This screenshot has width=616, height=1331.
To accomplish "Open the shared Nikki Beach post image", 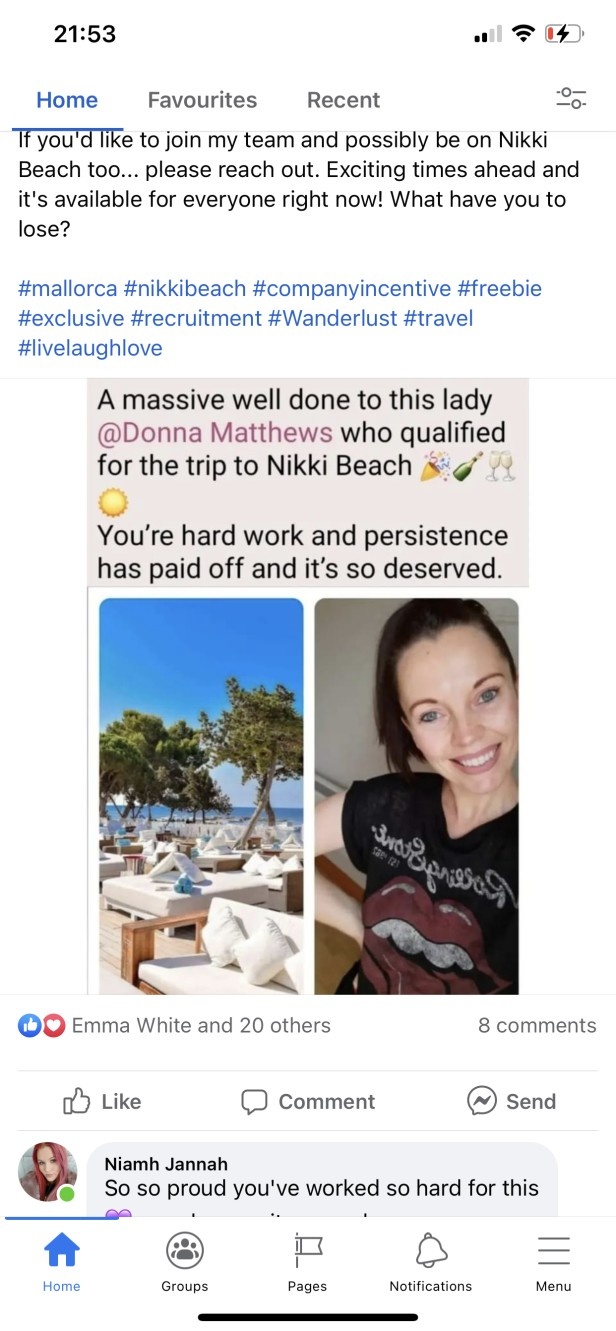I will 308,686.
